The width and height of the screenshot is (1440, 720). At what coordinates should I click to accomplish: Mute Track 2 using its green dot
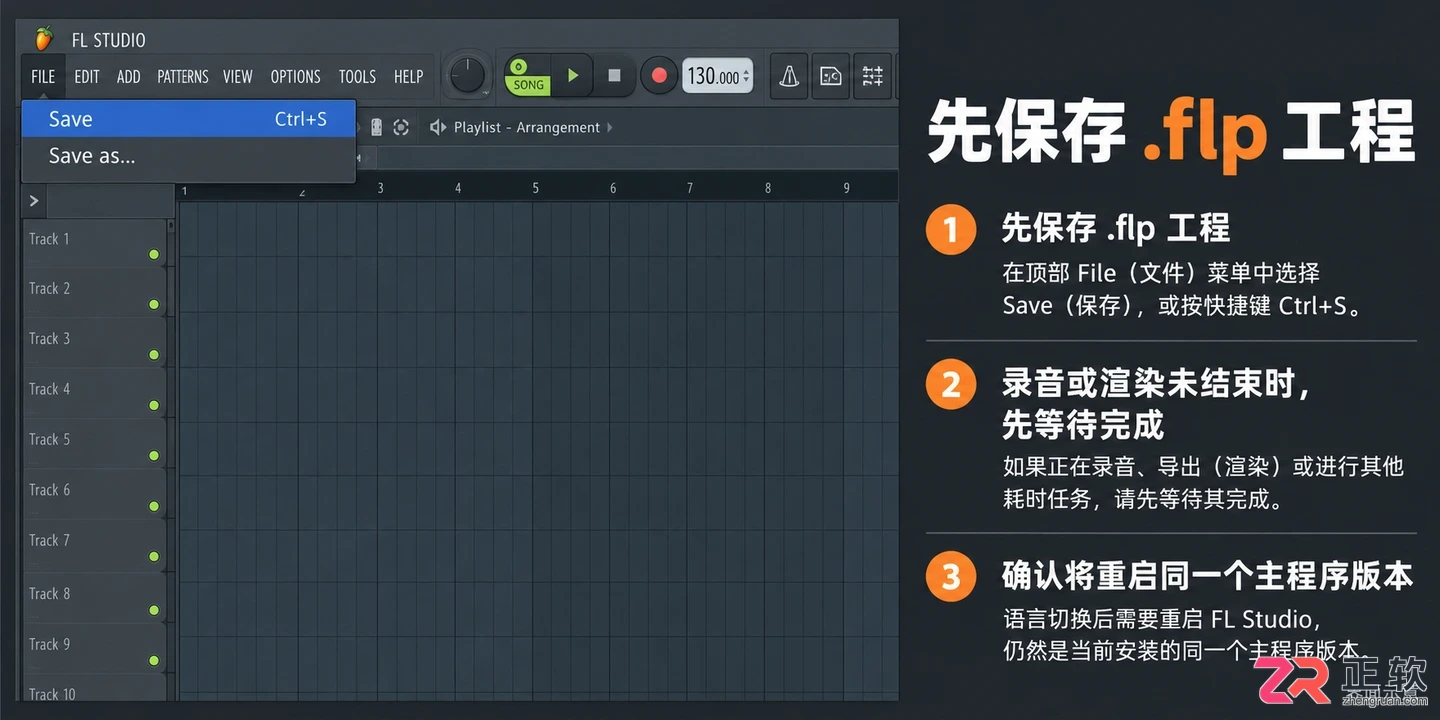click(x=154, y=304)
